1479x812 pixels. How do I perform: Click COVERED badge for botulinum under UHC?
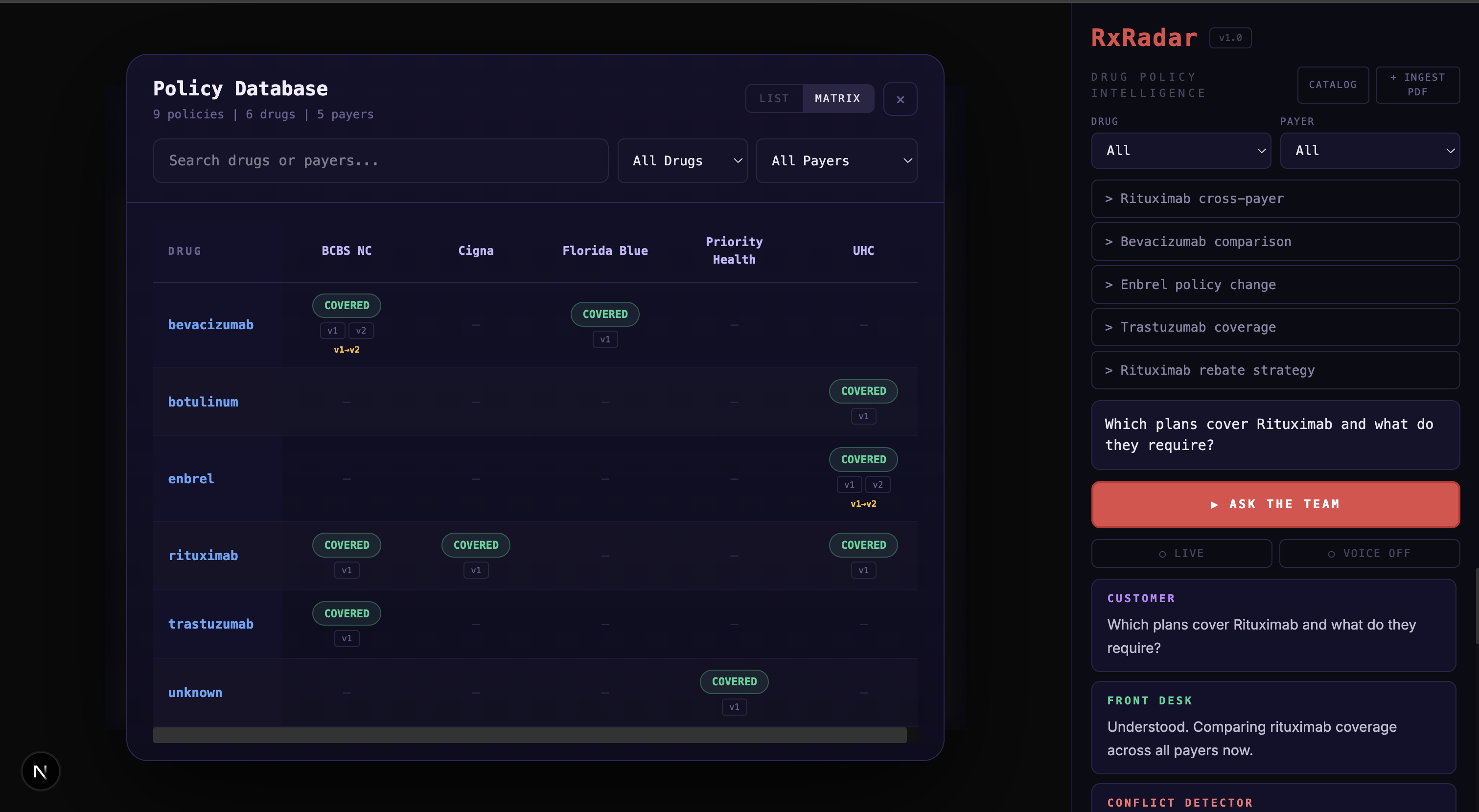coord(863,391)
